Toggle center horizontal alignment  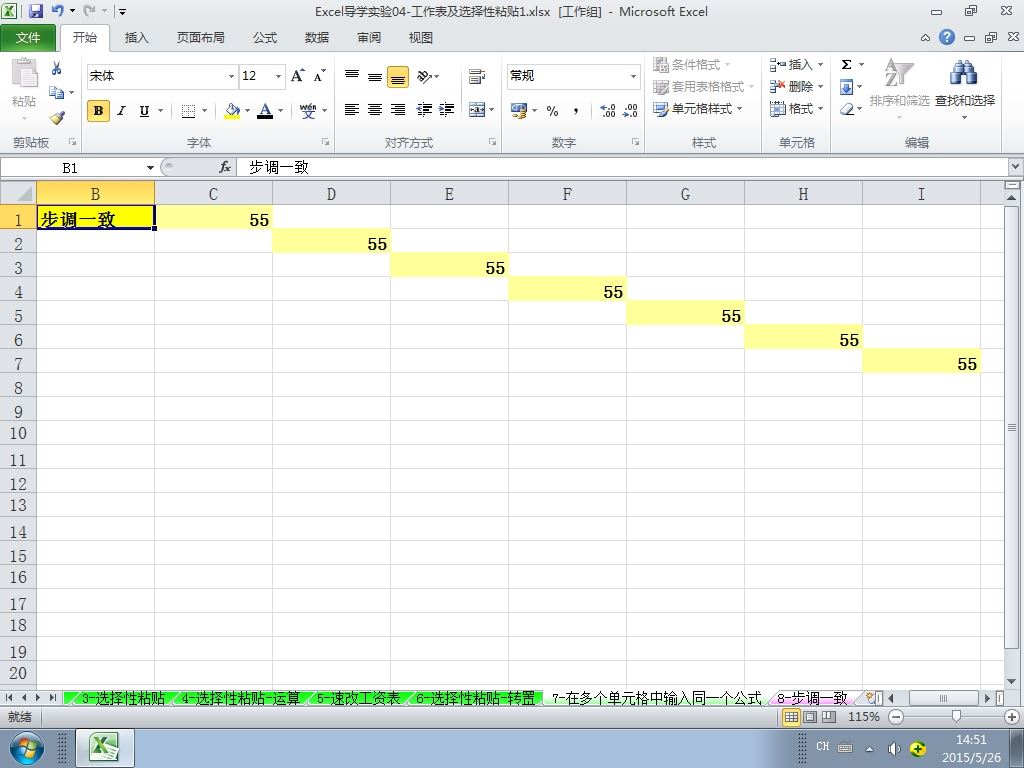[375, 110]
